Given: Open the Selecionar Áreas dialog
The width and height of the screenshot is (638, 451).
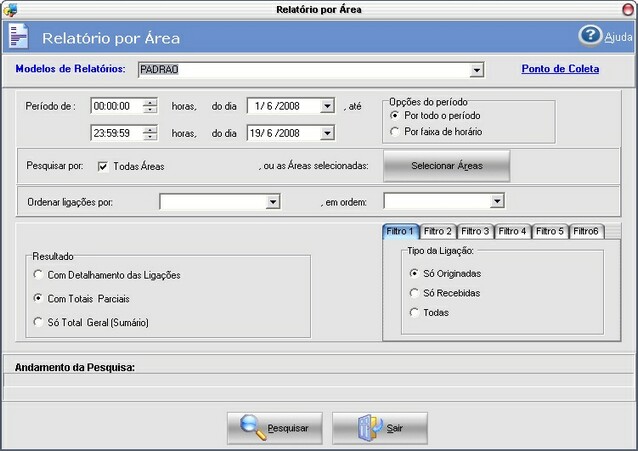Looking at the screenshot, I should click(x=446, y=166).
